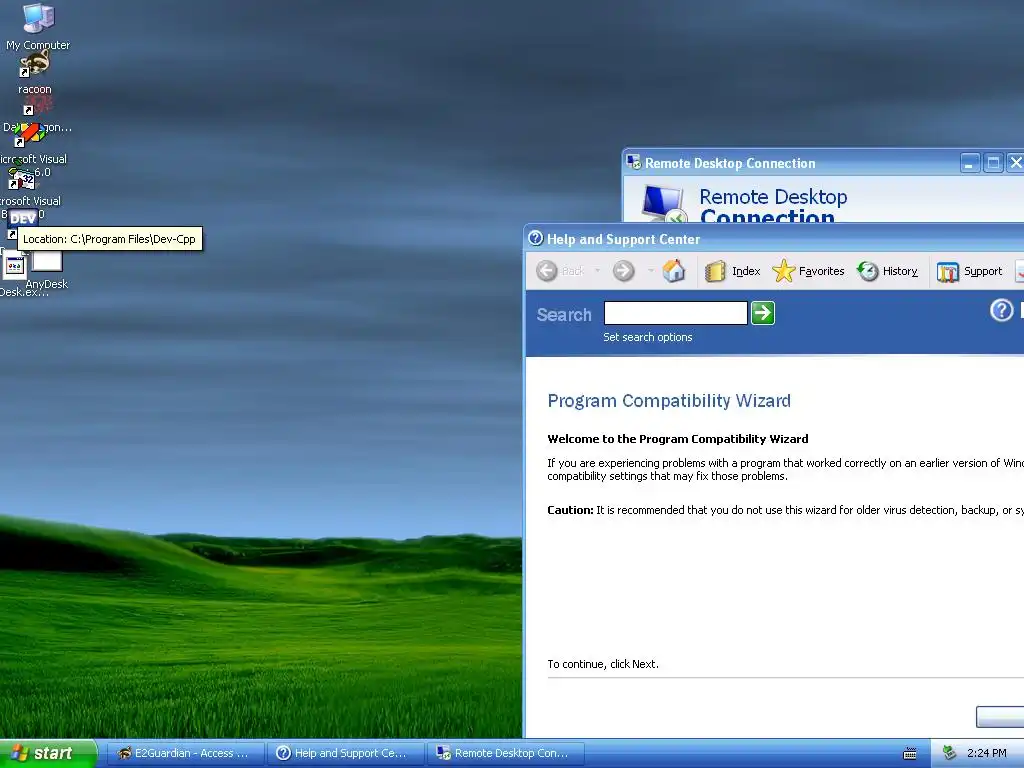Click the Location: C:\Program Files\Dev-Cpp tooltip
1024x768 pixels.
(110, 239)
